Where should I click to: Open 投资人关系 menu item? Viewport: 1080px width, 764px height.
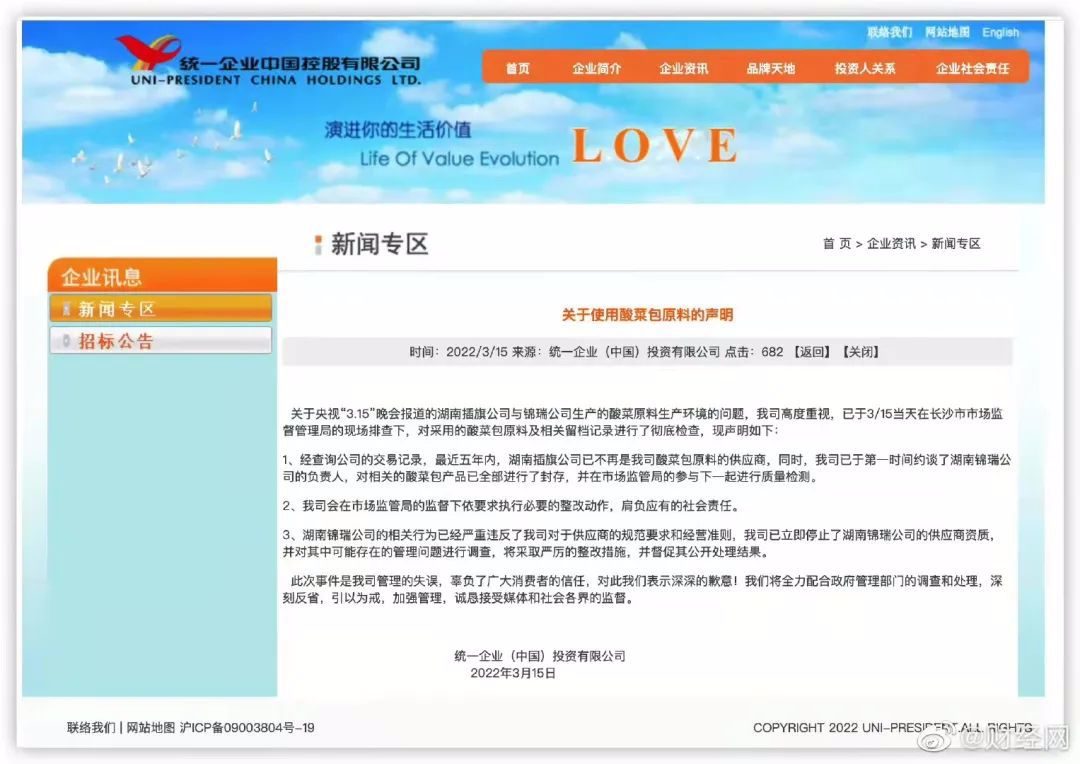pyautogui.click(x=865, y=68)
